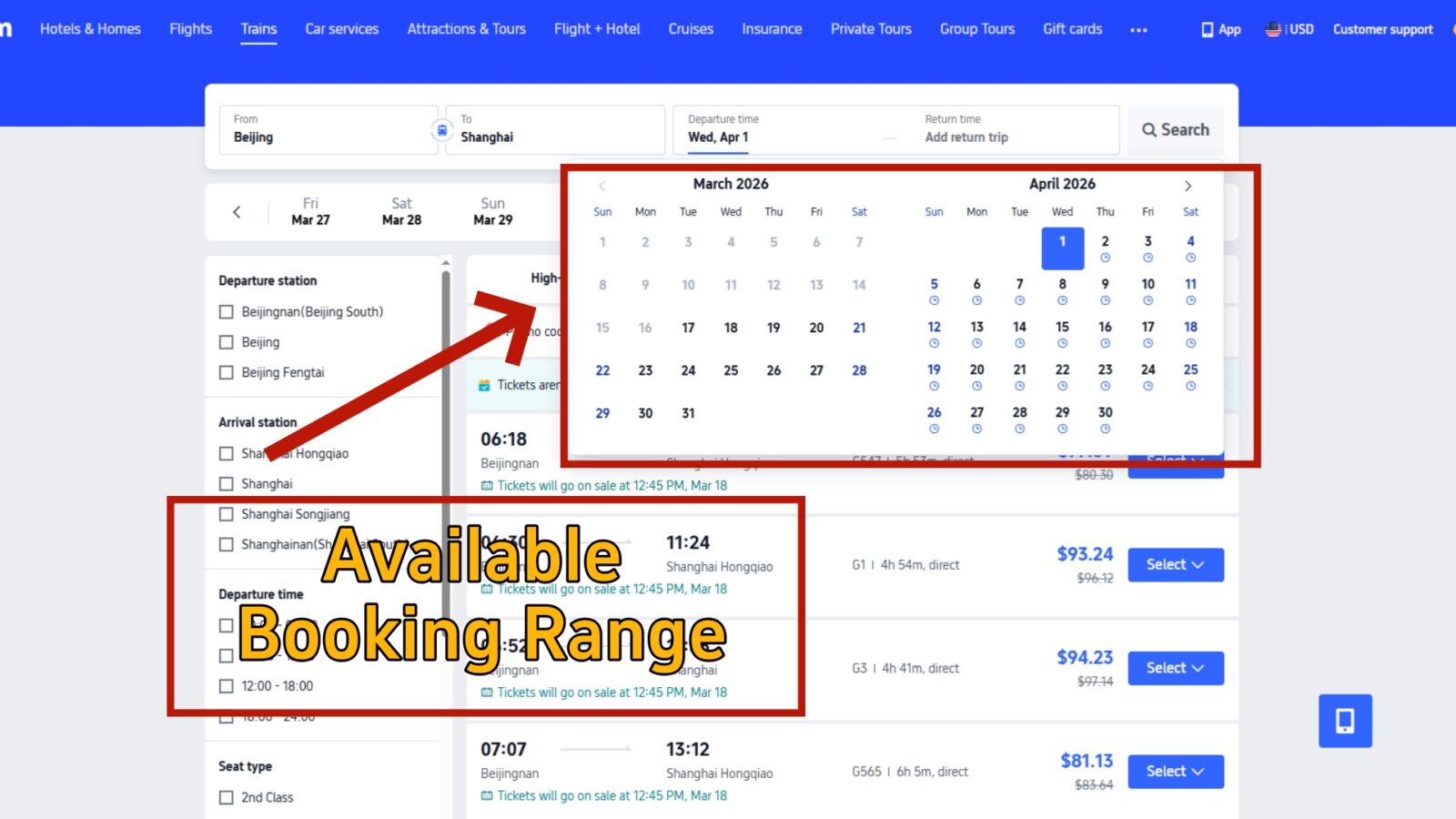Select April 1 in calendar
This screenshot has height=819, width=1456.
point(1062,248)
